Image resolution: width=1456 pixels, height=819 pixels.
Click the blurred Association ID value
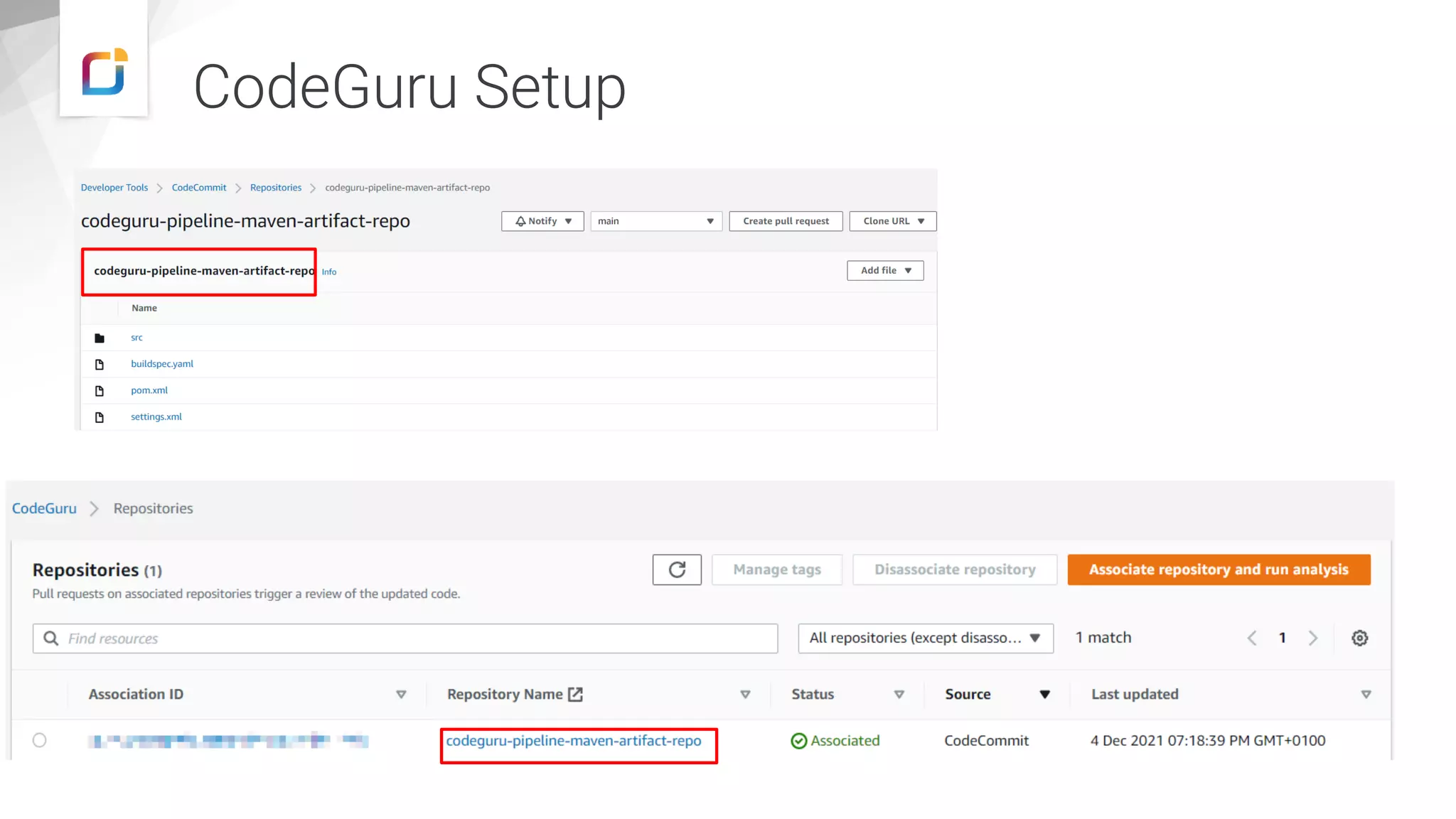228,741
